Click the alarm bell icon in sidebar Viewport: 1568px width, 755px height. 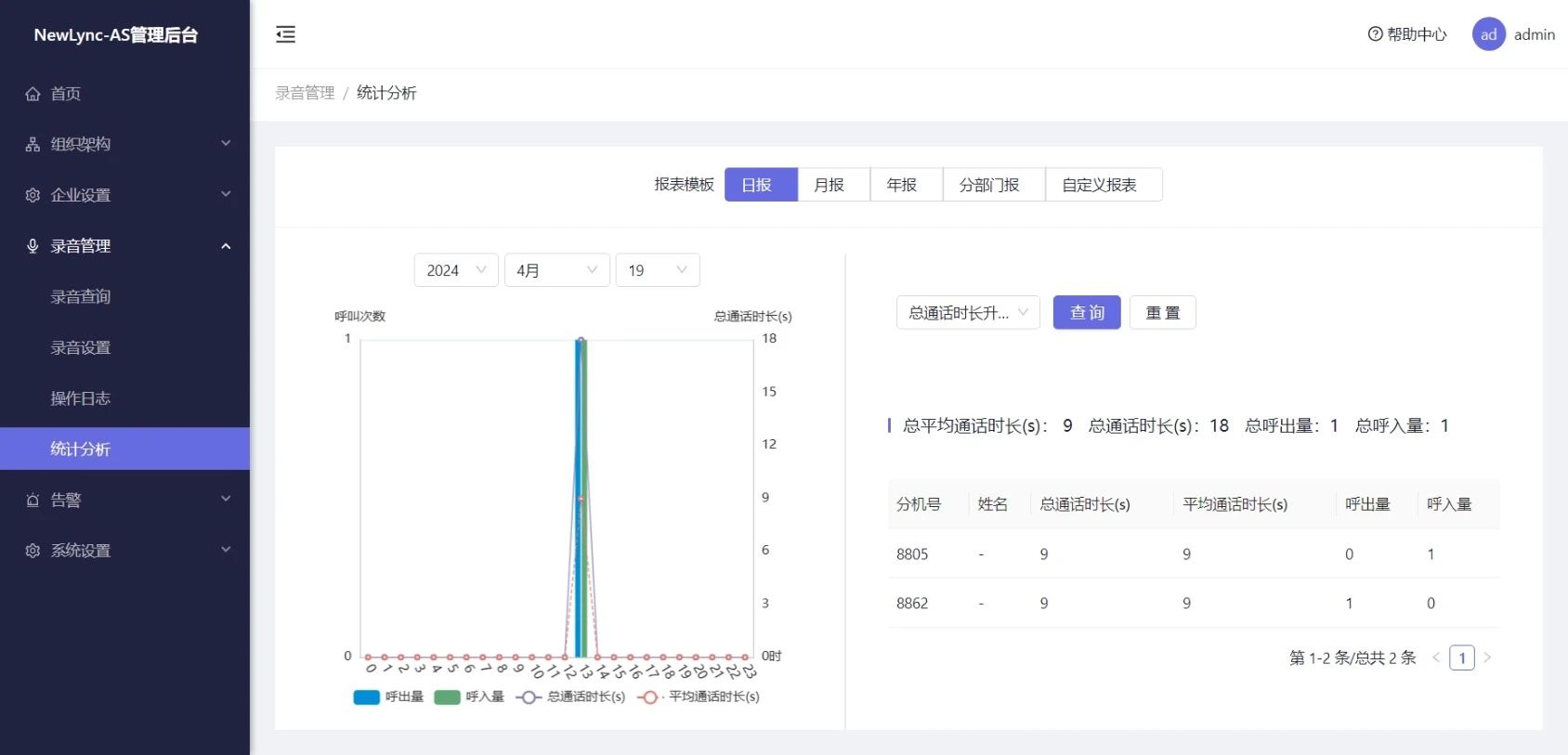33,501
